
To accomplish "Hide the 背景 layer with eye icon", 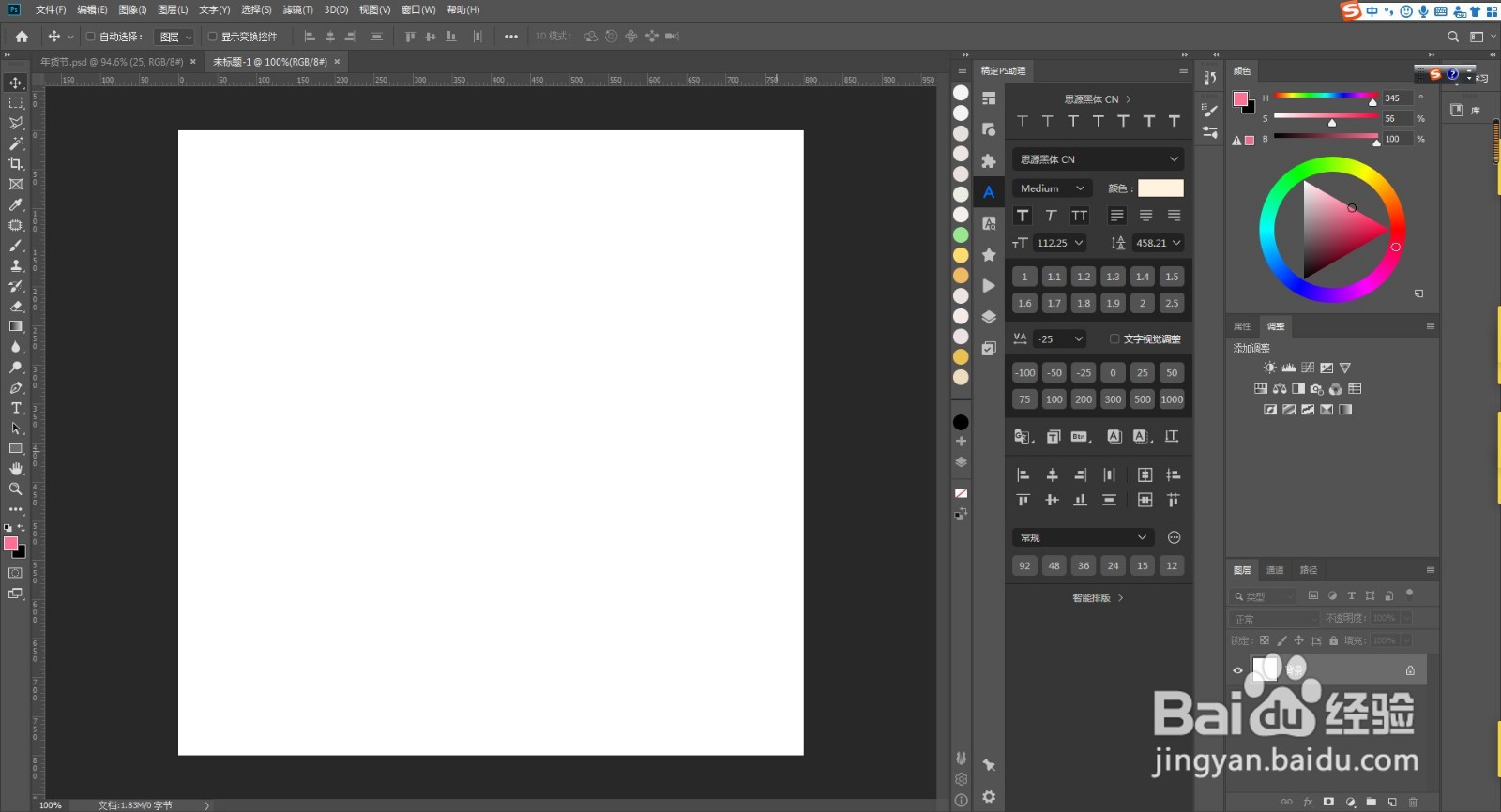I will click(x=1237, y=669).
